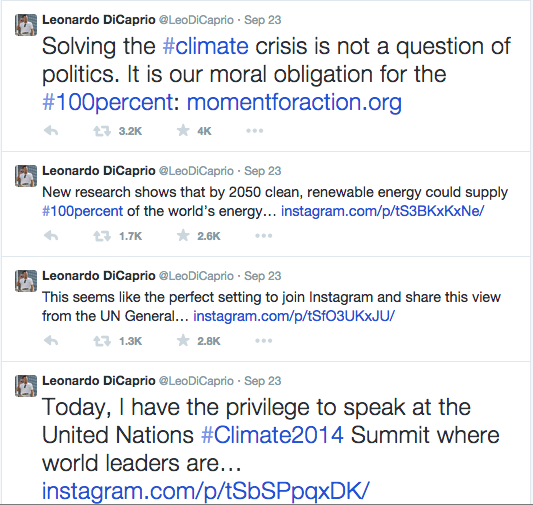The image size is (533, 505).
Task: Reply to the renewable energy research tweet
Action: tap(51, 236)
